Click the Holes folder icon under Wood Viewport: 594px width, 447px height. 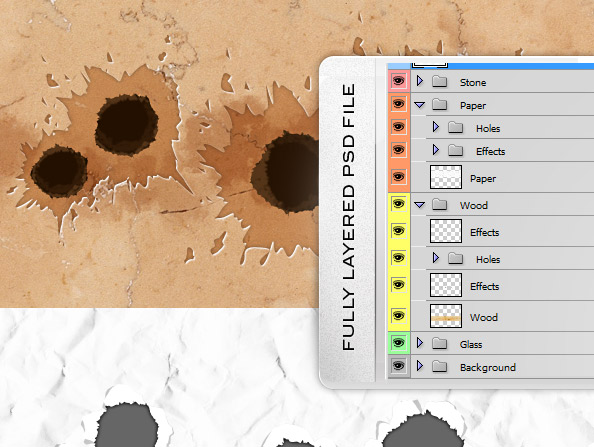(455, 258)
